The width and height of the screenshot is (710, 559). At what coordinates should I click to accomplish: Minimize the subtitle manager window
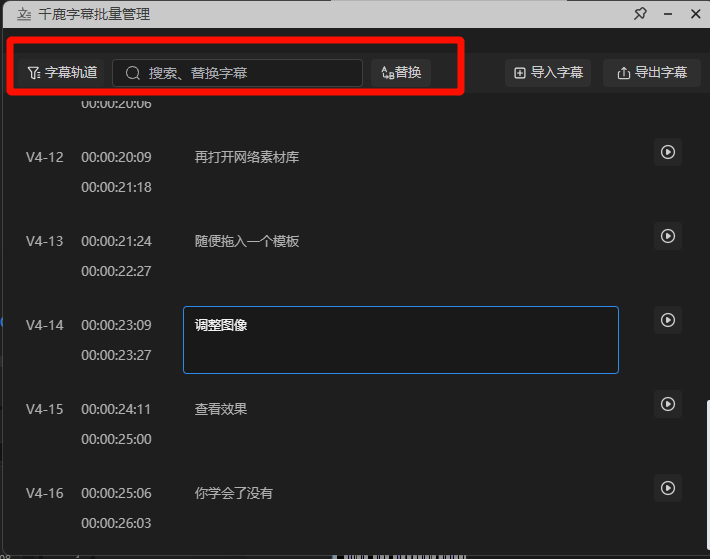668,14
